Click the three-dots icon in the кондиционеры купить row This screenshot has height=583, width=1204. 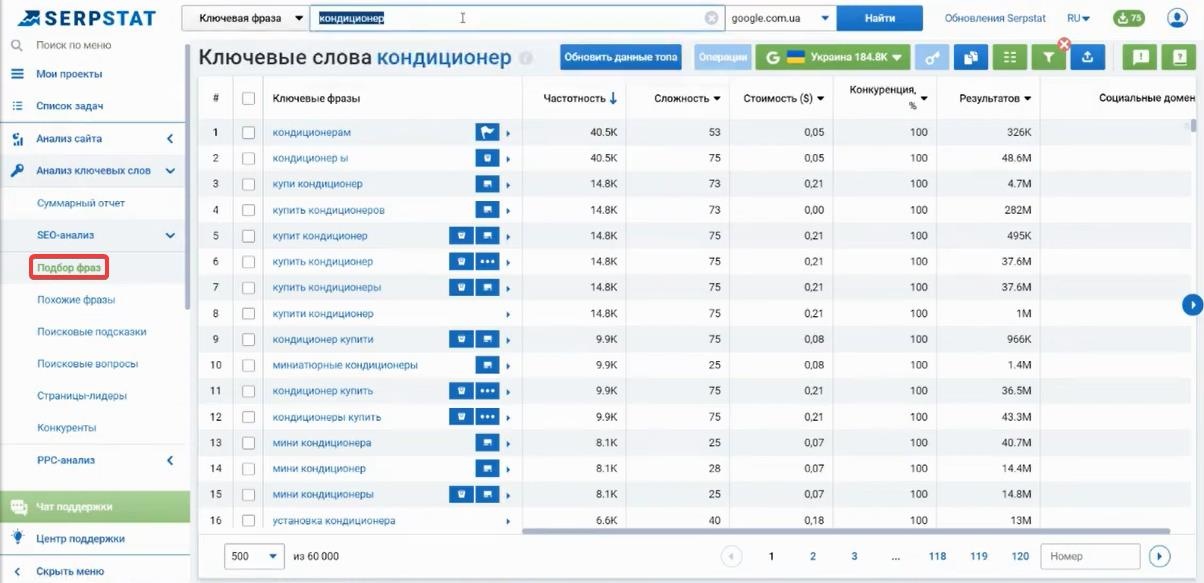[487, 417]
